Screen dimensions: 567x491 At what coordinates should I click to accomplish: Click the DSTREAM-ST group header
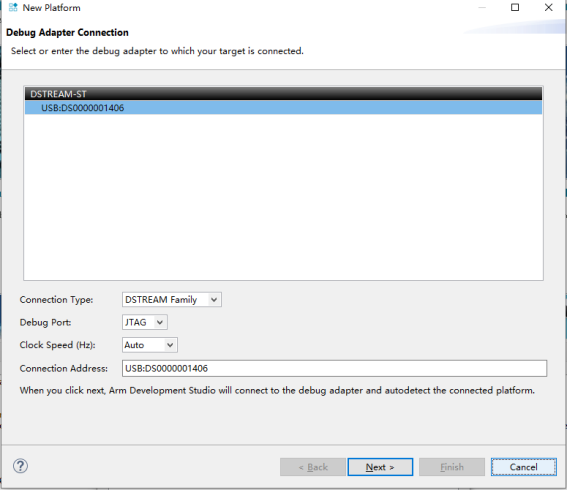(x=284, y=94)
